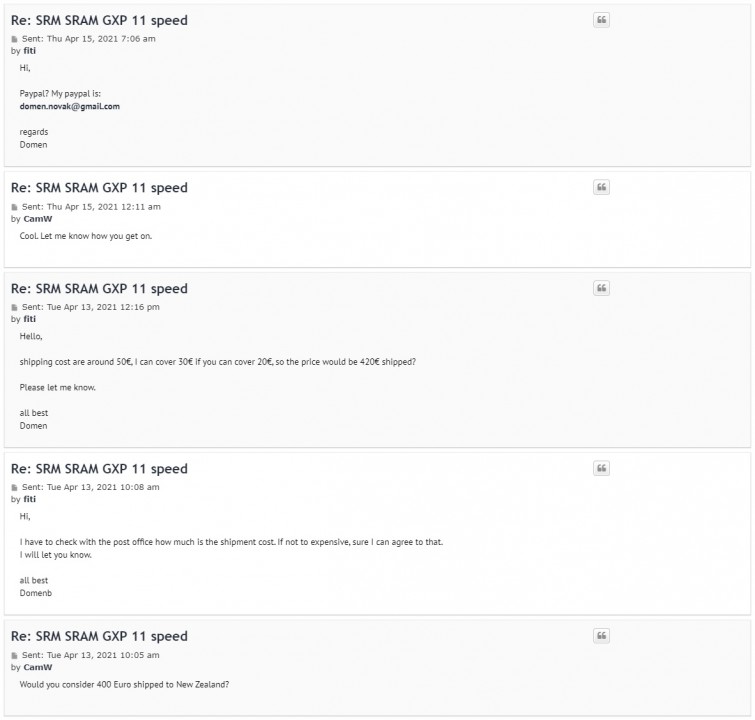Click post icon beside Apr 13 12:16 pm
Screen dimensions: 755x720
point(14,308)
